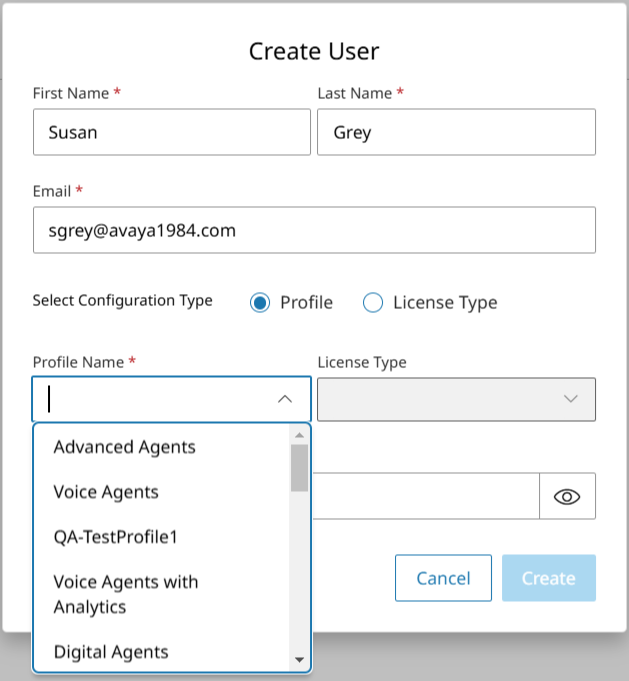This screenshot has width=629, height=681.
Task: Choose Advanced Agents from profile list
Action: coord(161,447)
